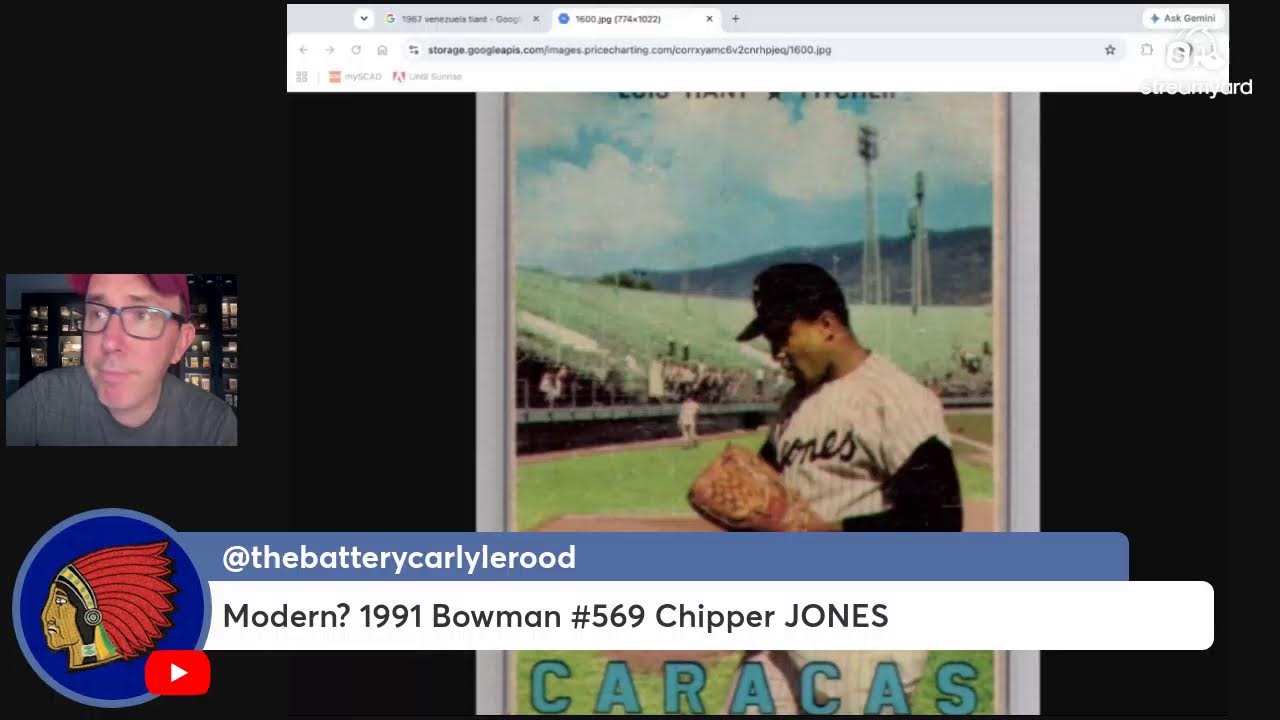The height and width of the screenshot is (720, 1280).
Task: Click the host webcam video feed
Action: tap(121, 360)
